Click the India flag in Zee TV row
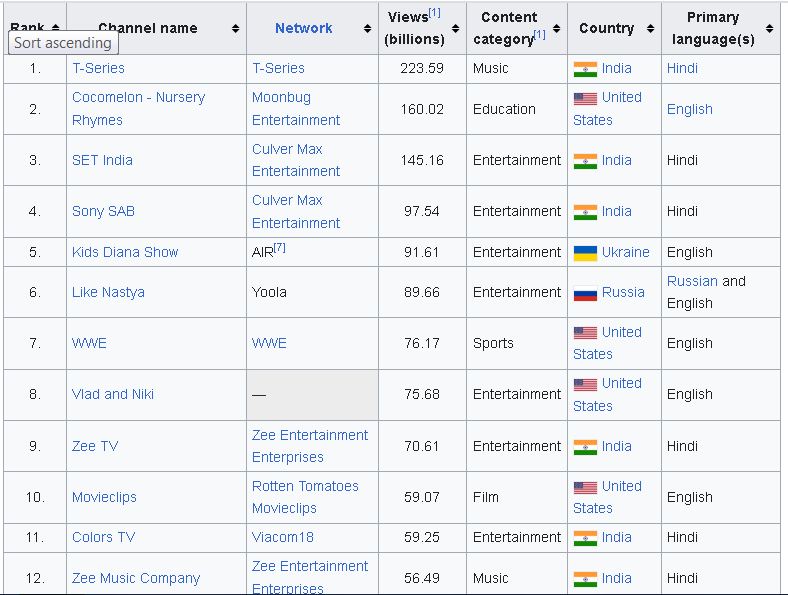Viewport: 788px width, 595px height. coord(585,447)
